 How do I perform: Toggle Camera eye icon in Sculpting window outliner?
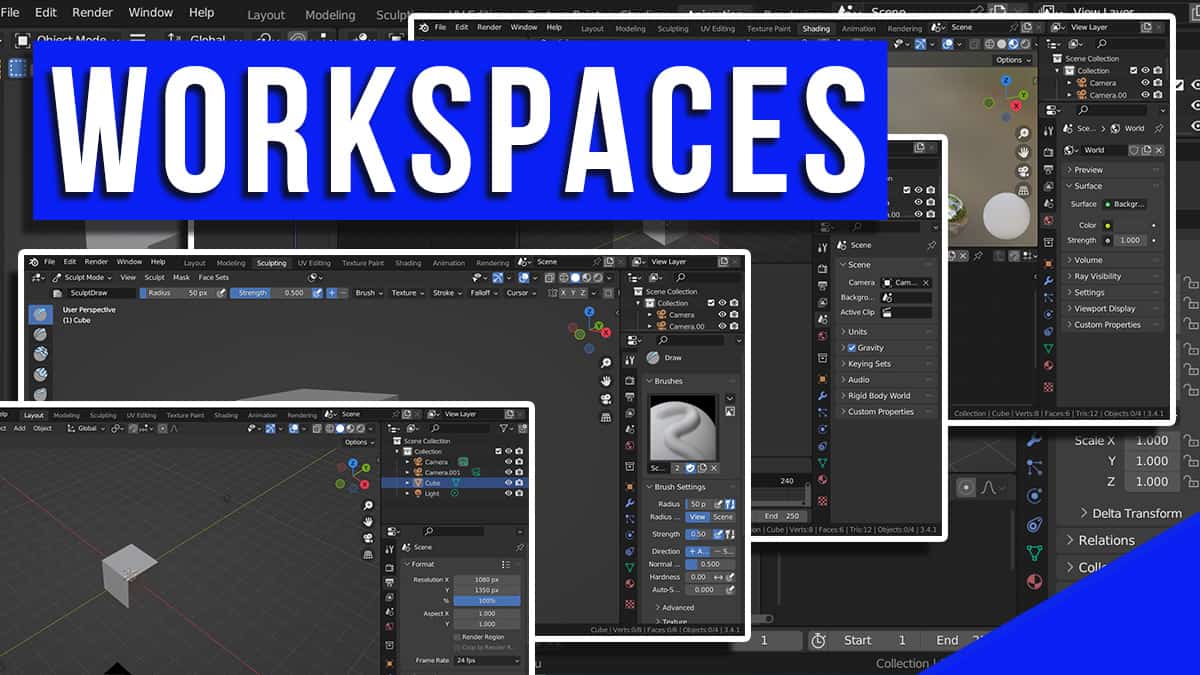pos(722,315)
